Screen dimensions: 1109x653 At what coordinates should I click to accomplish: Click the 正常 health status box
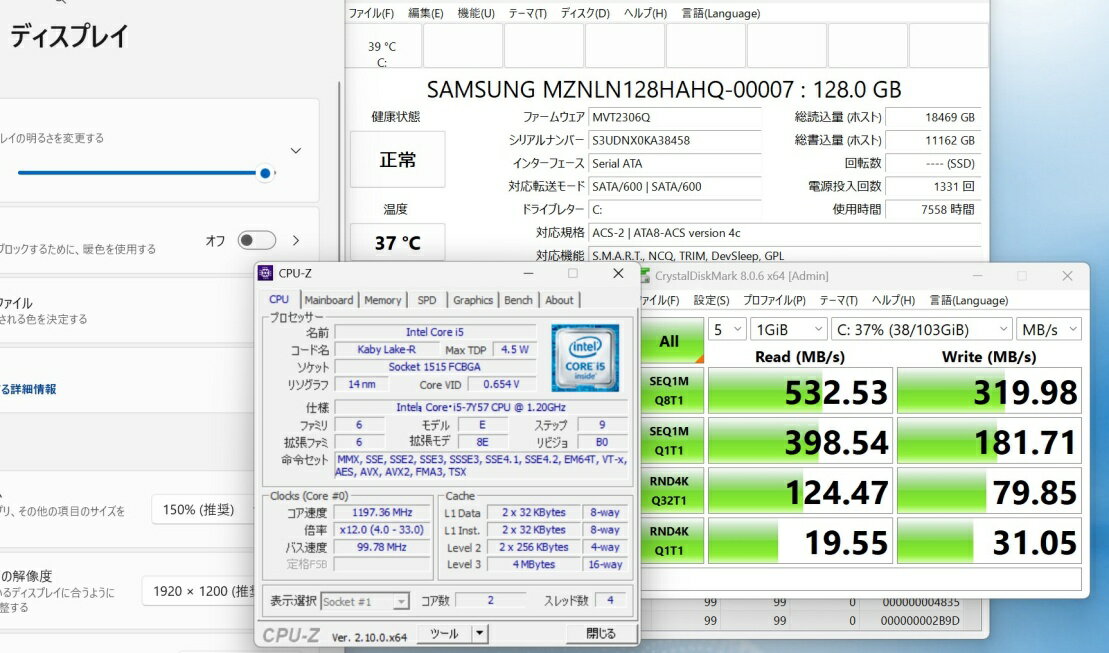coord(398,160)
